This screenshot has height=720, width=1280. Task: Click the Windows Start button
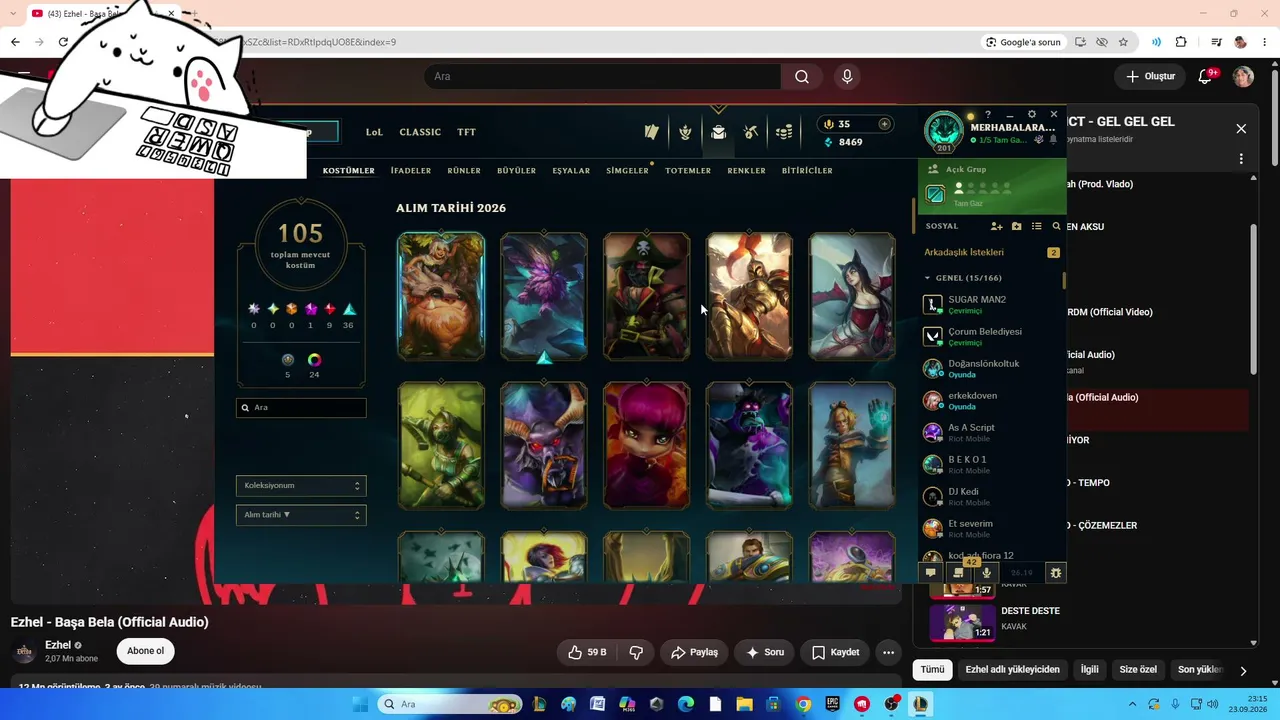pos(360,704)
